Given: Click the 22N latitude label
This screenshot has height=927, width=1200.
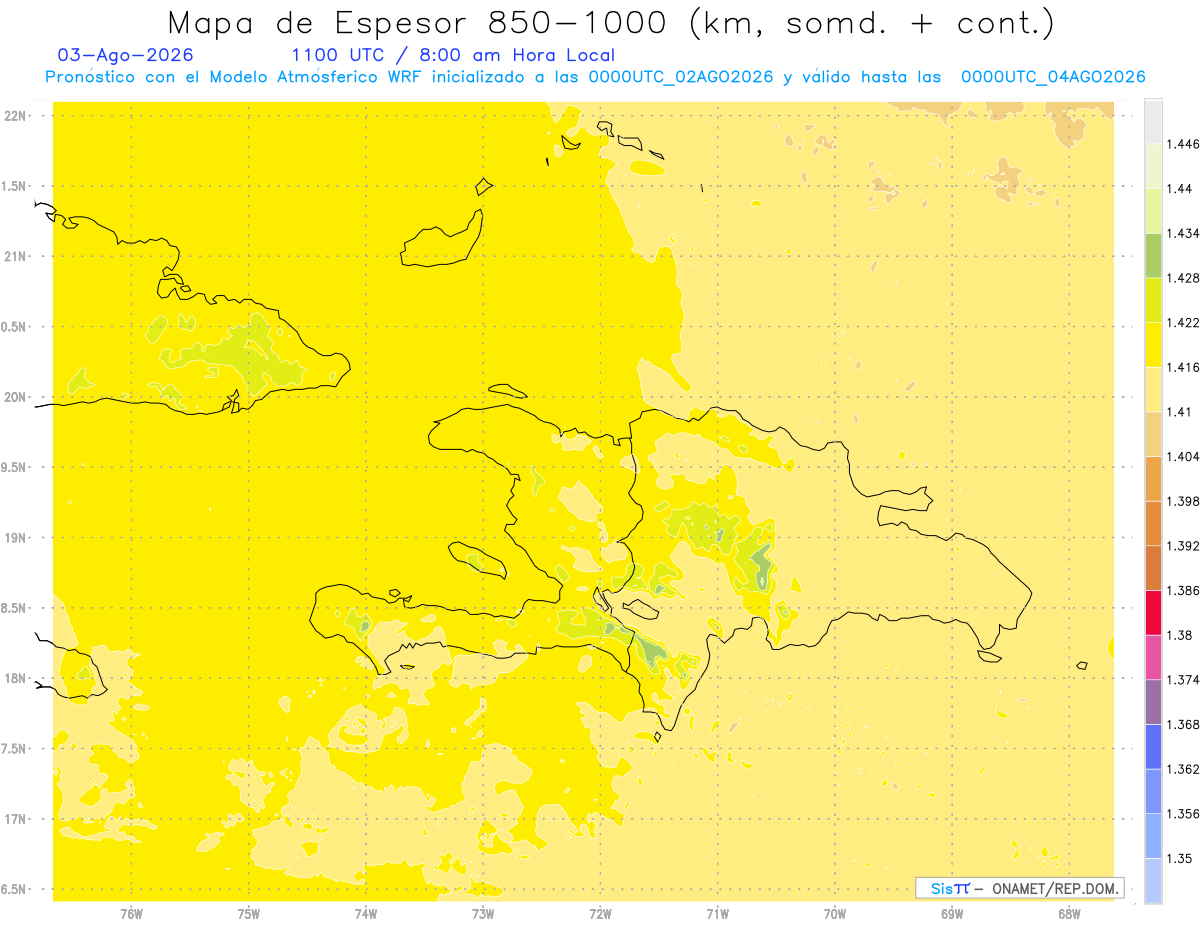Looking at the screenshot, I should click(x=15, y=115).
